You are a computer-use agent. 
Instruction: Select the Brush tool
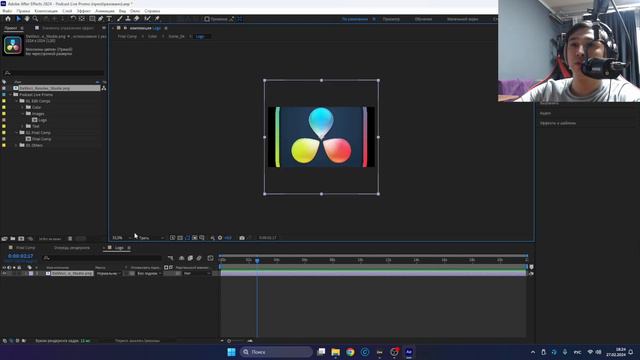[x=120, y=19]
